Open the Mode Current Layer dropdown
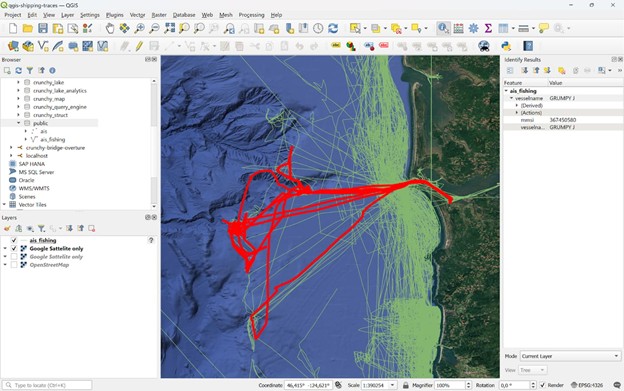Image resolution: width=624 pixels, height=391 pixels. 570,356
